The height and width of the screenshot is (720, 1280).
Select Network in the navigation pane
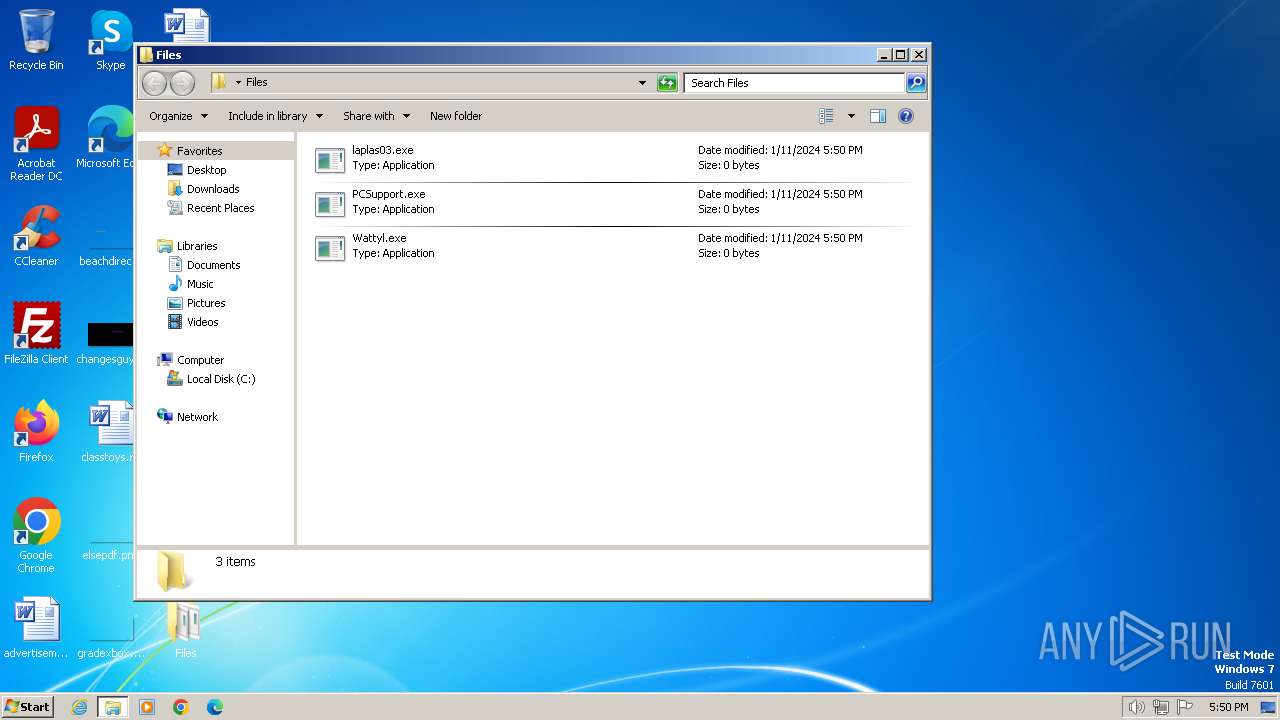click(197, 417)
